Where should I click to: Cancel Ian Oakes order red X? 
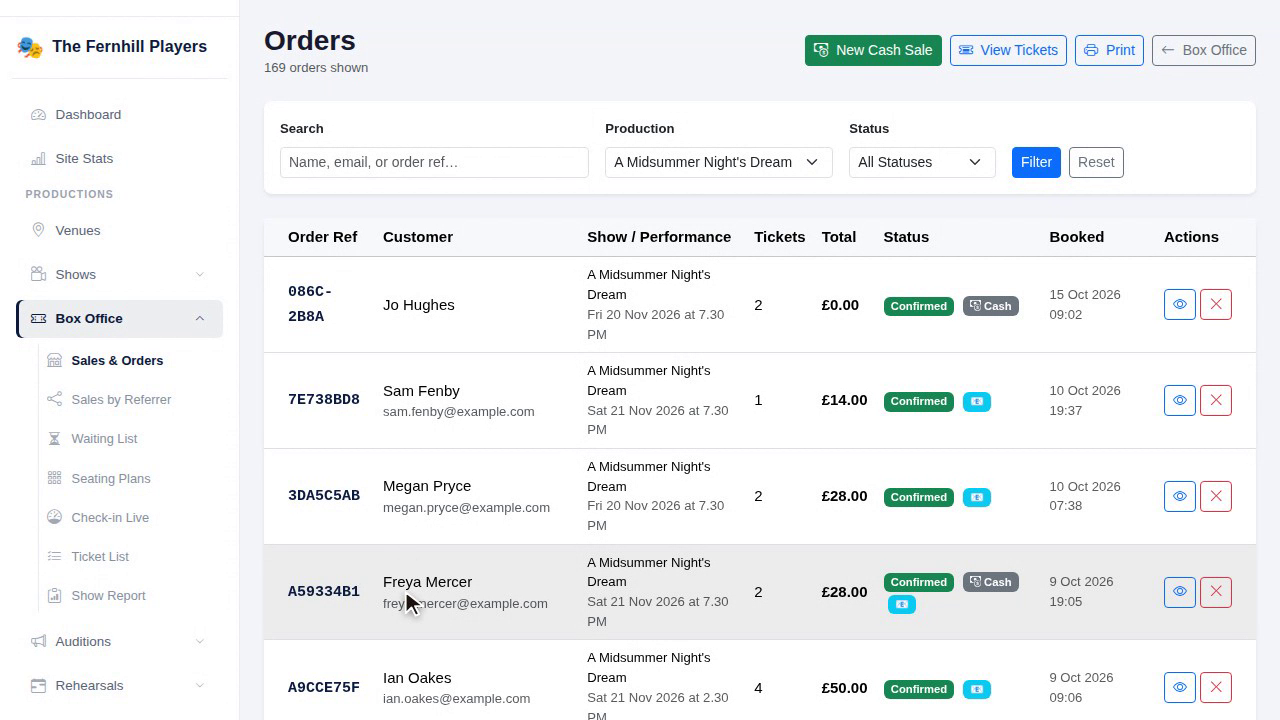pyautogui.click(x=1216, y=687)
